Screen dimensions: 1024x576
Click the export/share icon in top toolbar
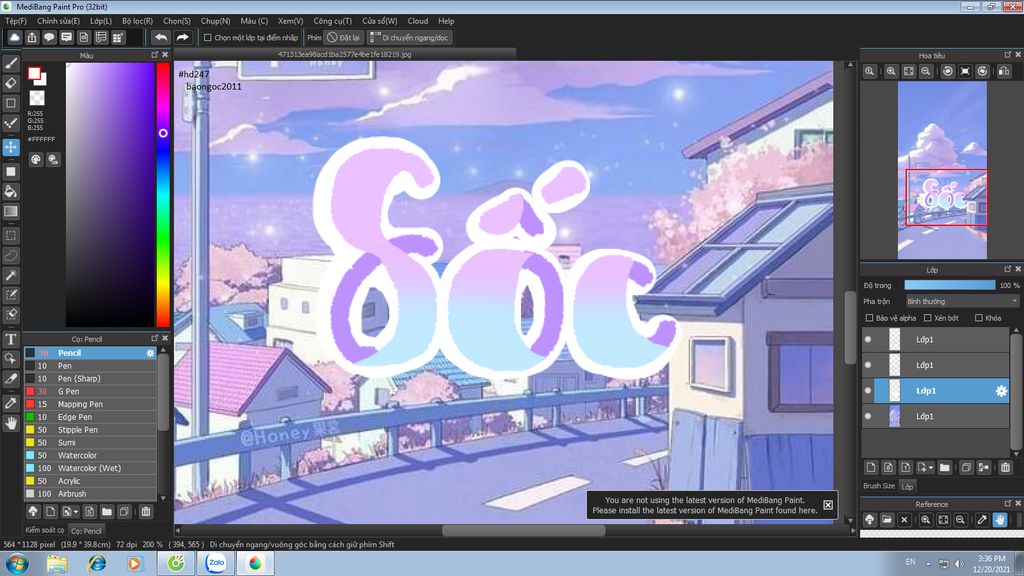(x=32, y=38)
